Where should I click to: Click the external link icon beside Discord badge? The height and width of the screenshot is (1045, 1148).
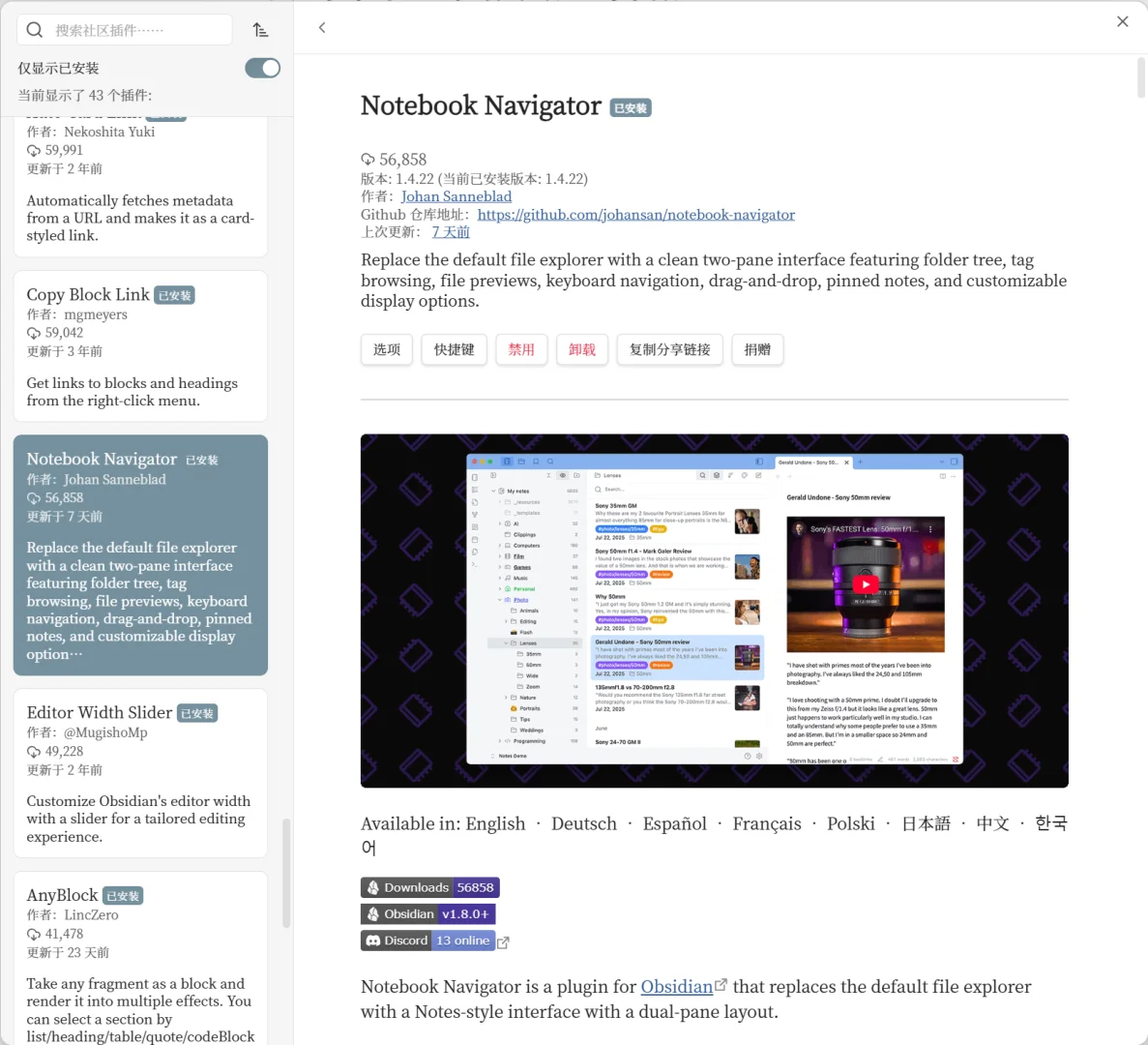pyautogui.click(x=503, y=942)
